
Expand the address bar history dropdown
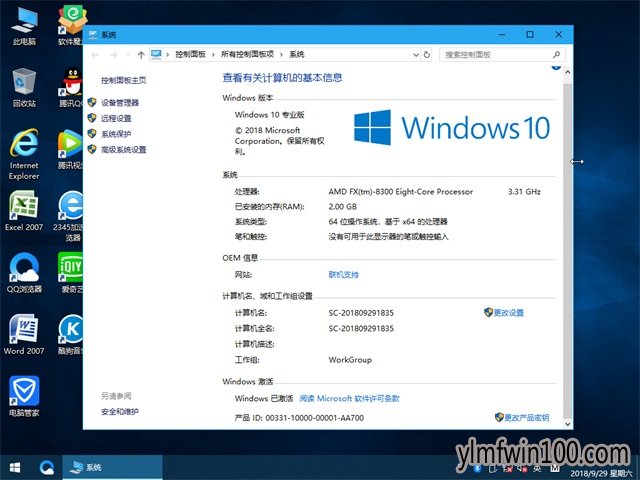416,55
